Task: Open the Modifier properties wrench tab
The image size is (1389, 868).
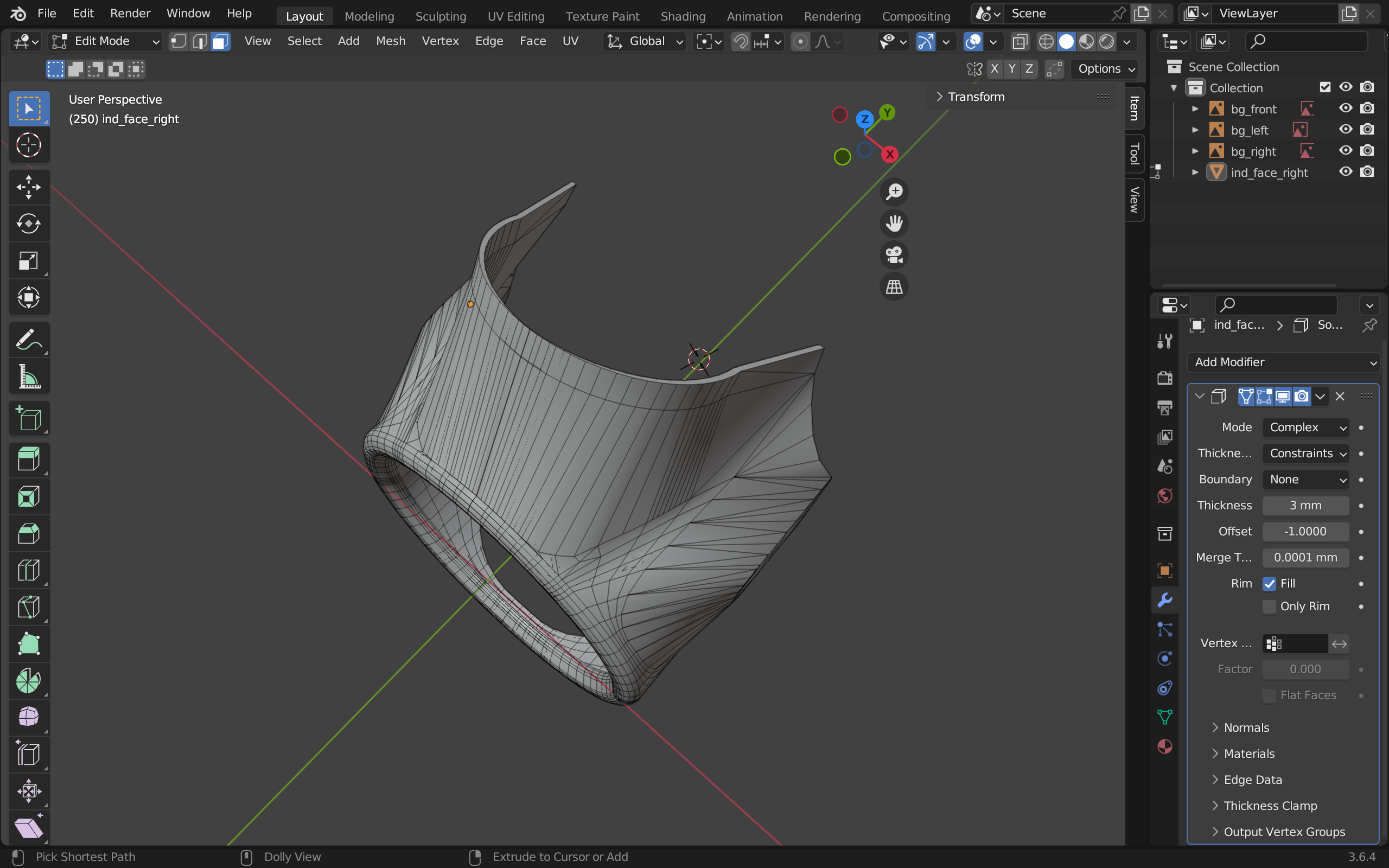Action: coord(1164,600)
